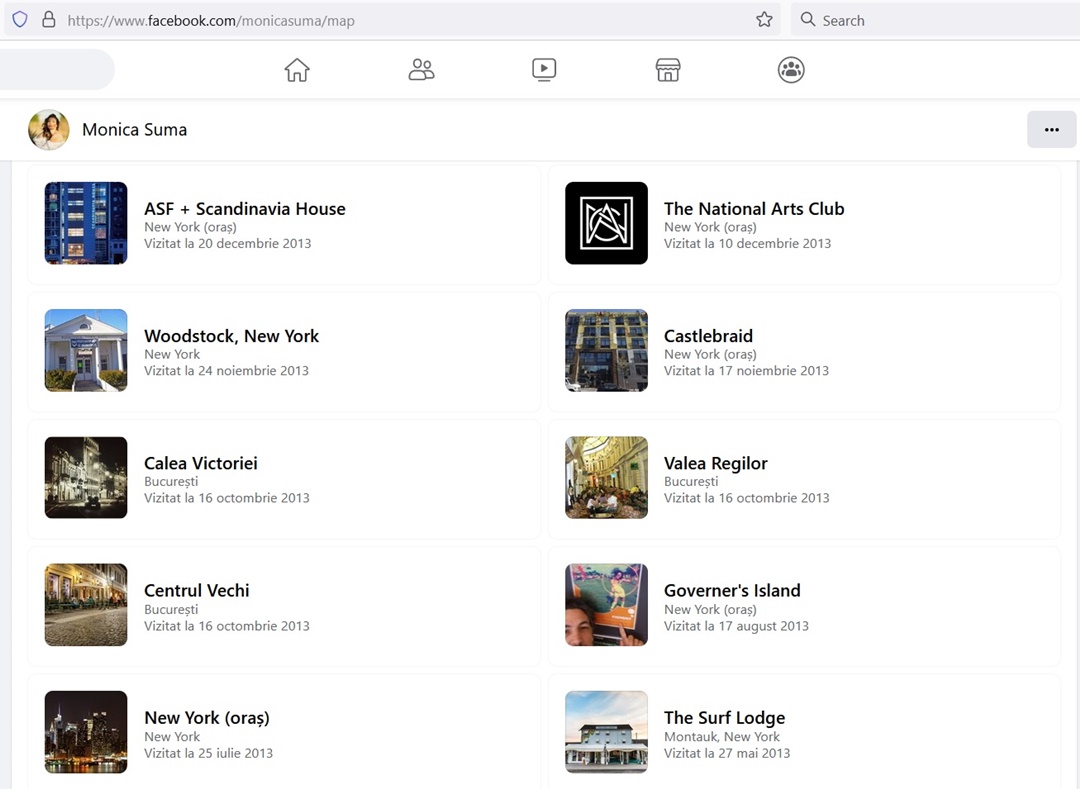Screen dimensions: 1080x789
Task: Open the Watch video icon
Action: (x=544, y=70)
